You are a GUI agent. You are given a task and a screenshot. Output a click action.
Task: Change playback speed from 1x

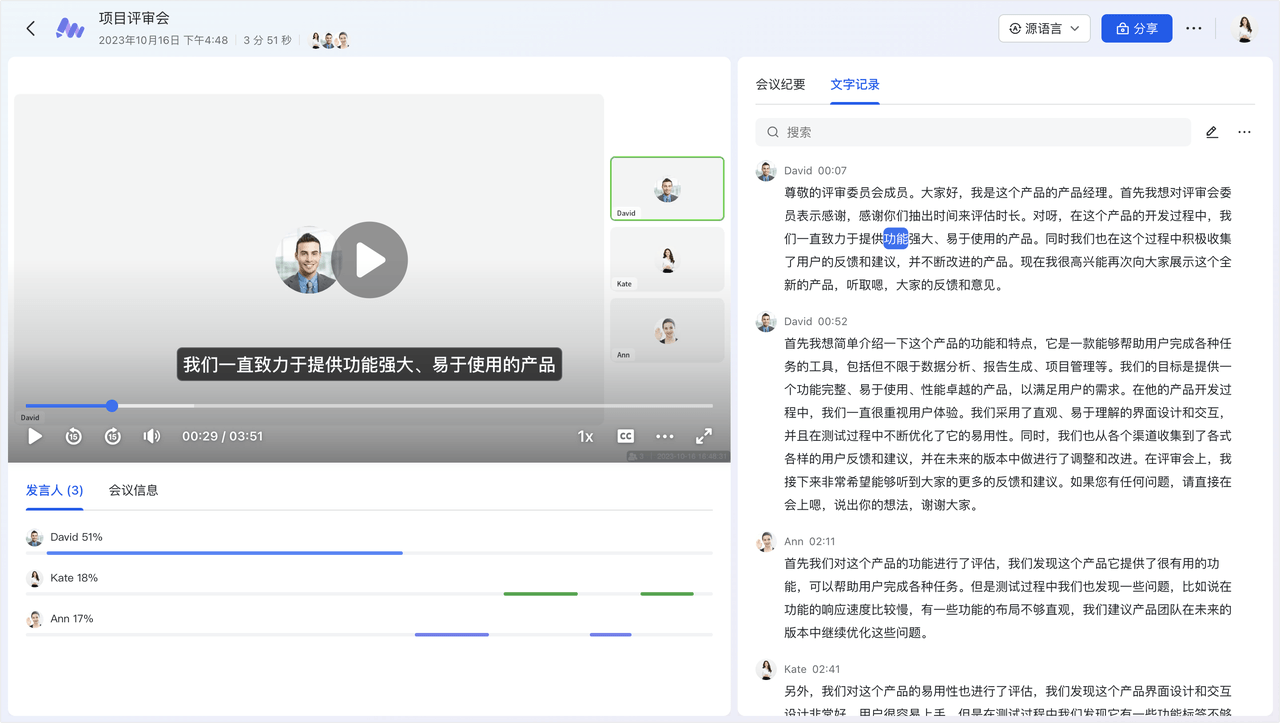coord(585,436)
